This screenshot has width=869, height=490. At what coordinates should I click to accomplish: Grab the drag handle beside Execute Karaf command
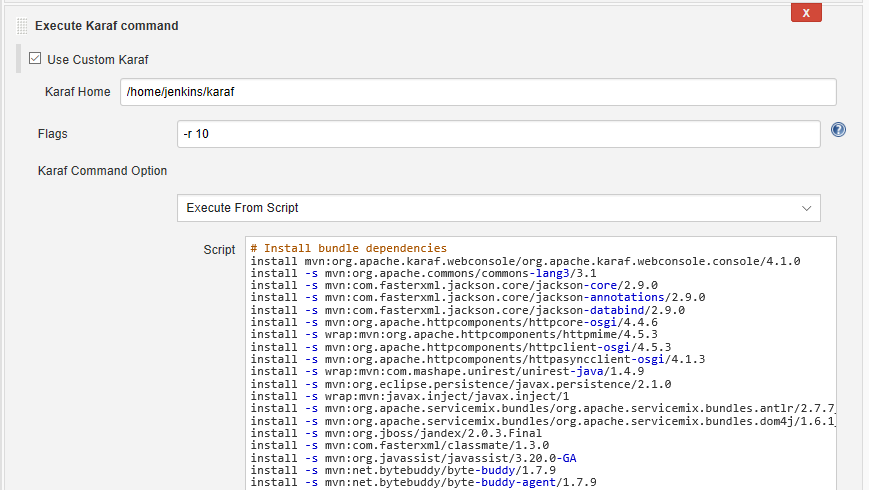click(22, 26)
